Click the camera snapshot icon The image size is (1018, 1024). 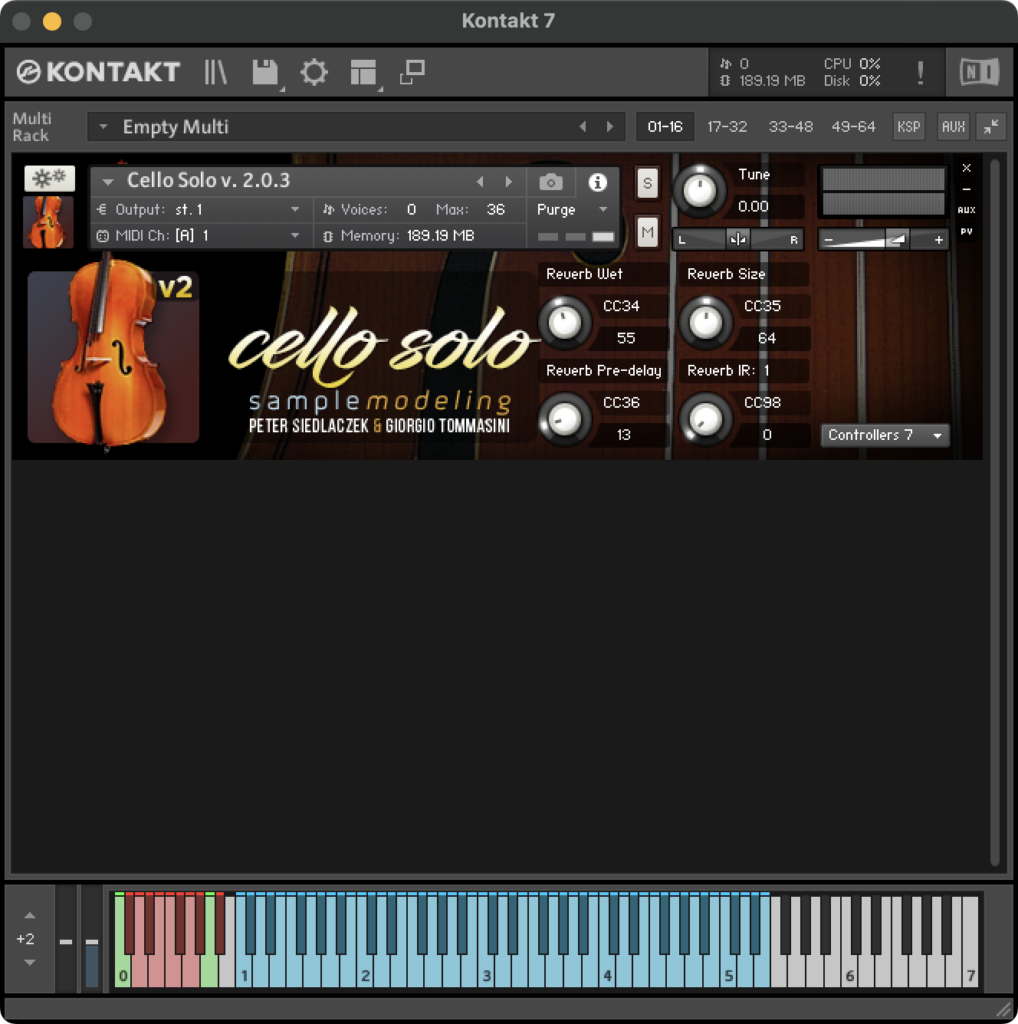click(551, 182)
